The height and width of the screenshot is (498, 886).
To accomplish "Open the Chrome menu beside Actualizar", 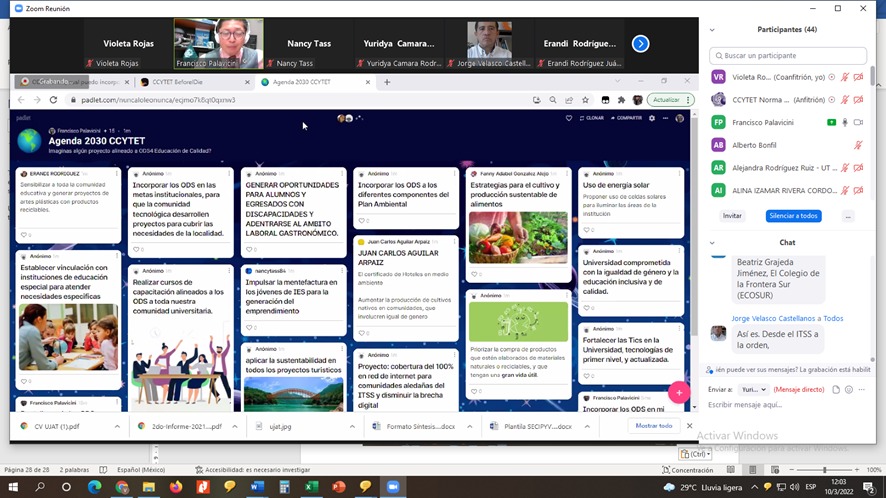I will point(688,100).
